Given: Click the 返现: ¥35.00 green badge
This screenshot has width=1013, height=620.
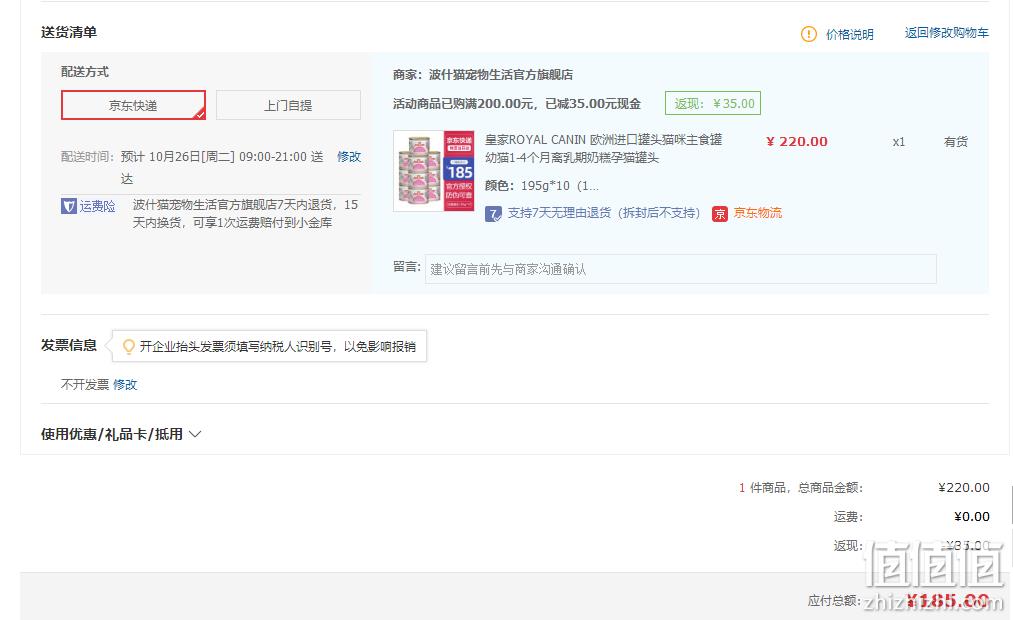Looking at the screenshot, I should pos(713,103).
